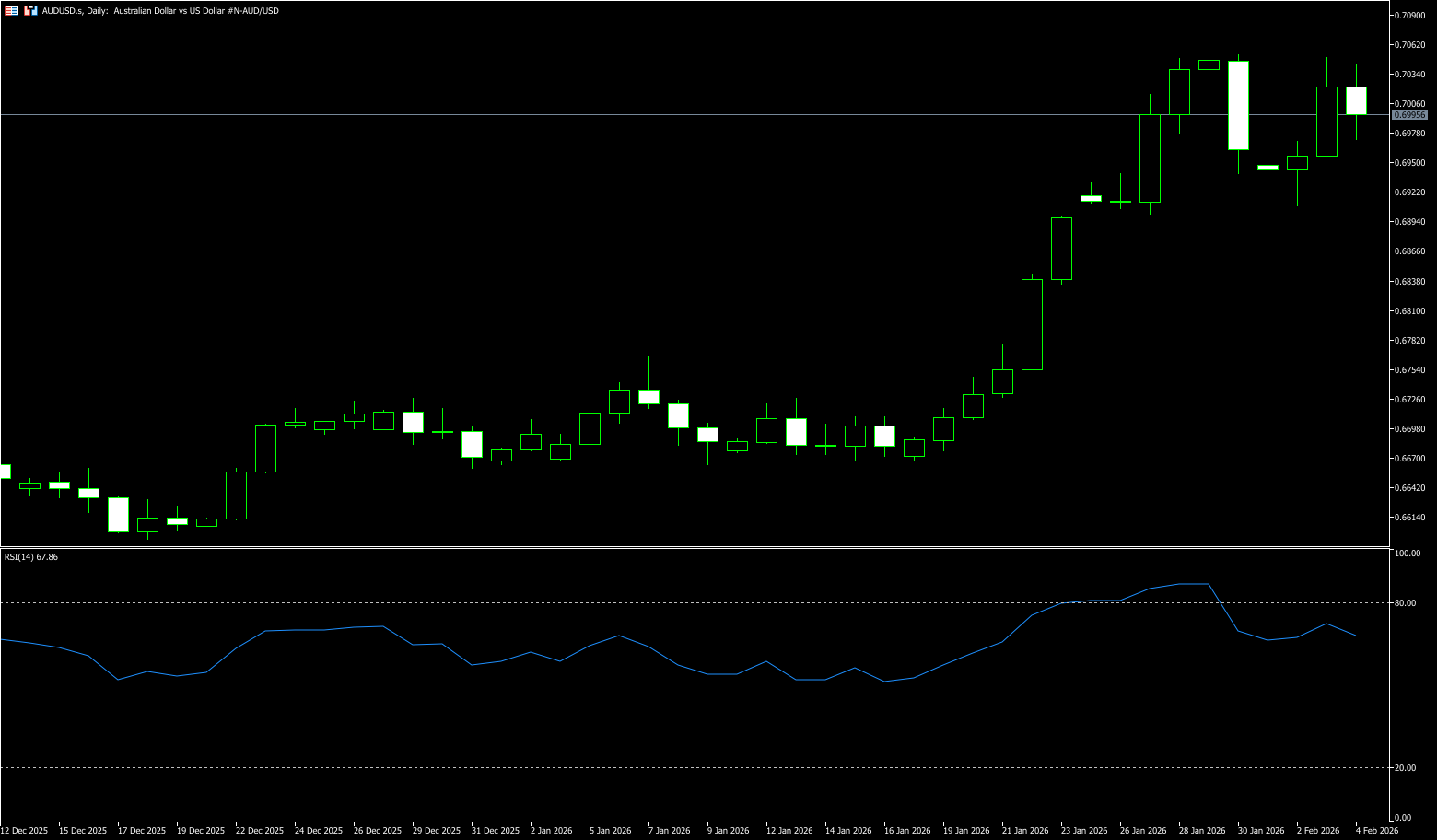This screenshot has width=1437, height=840.
Task: Click the 0.70900 price scale label
Action: point(1410,16)
